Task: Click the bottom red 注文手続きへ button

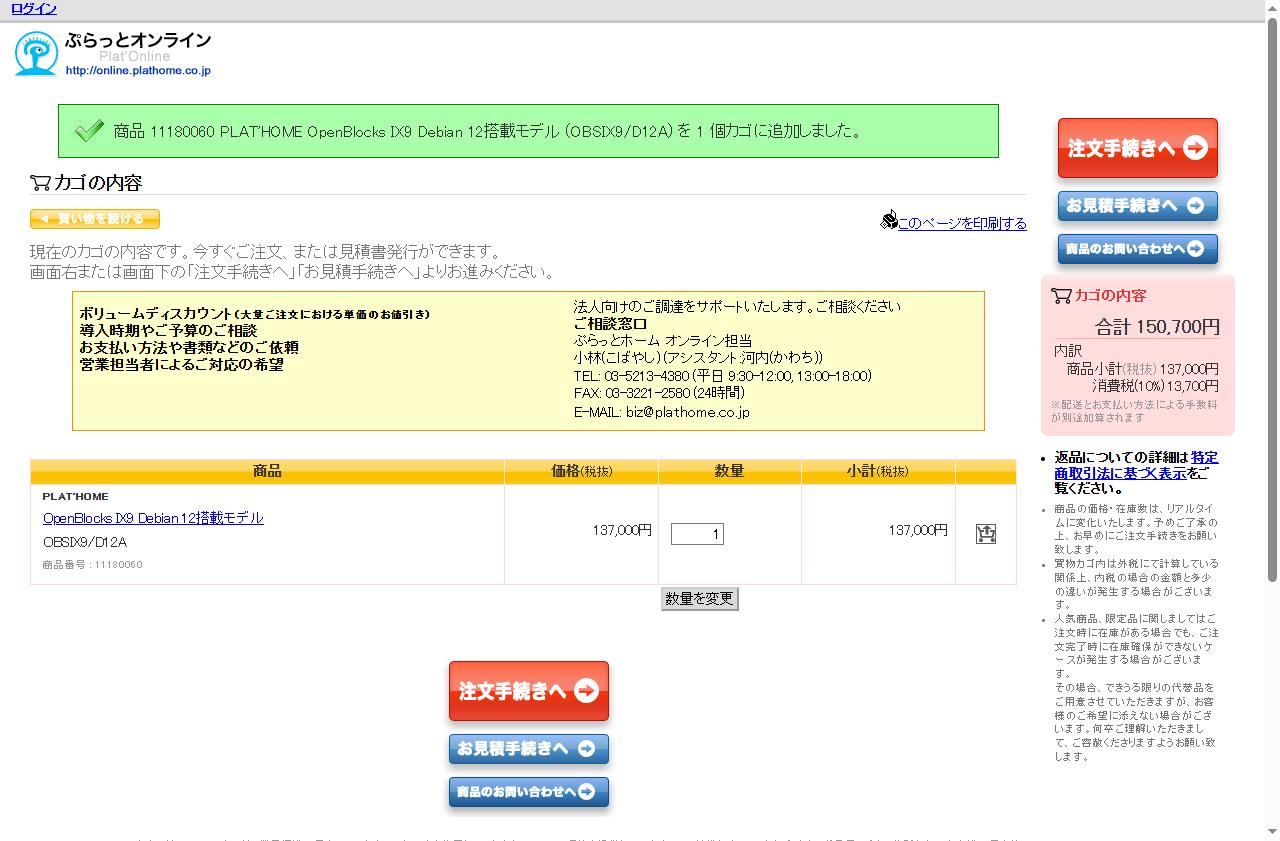Action: point(529,691)
